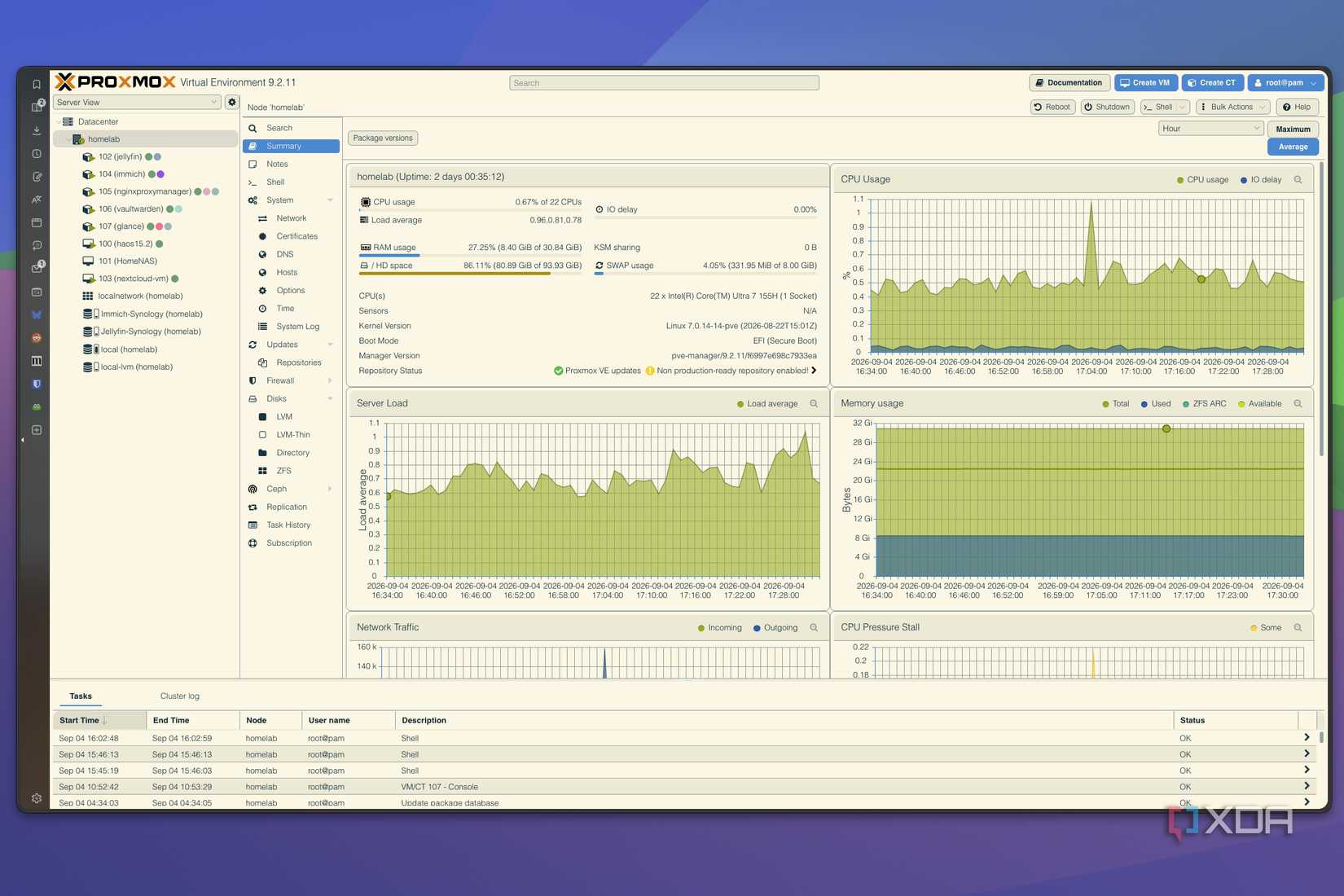Toggle CPU usage legend in CPU Usage chart
The image size is (1344, 896).
1202,180
